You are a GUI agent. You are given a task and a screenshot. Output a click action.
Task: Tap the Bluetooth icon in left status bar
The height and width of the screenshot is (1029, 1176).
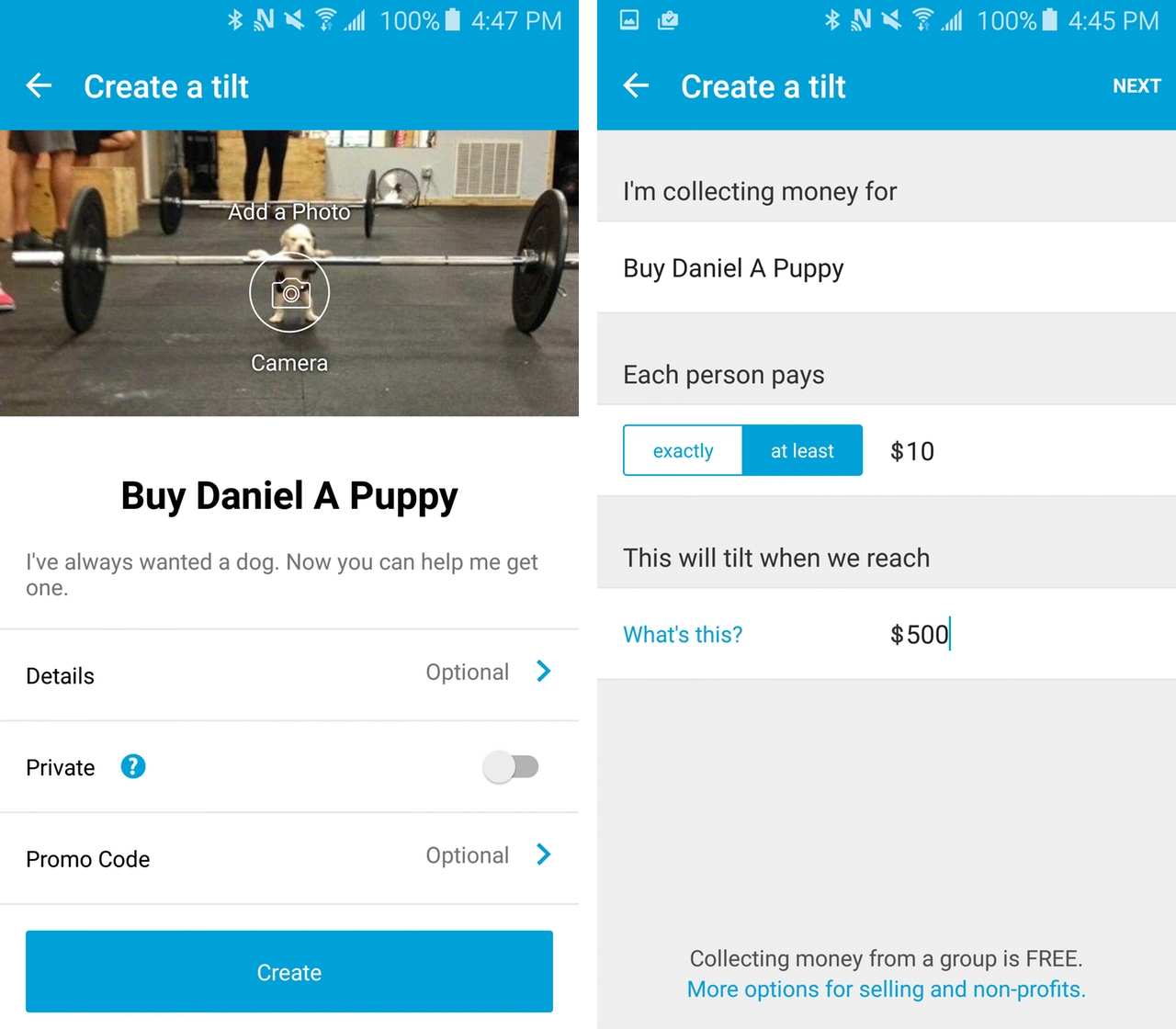[235, 20]
